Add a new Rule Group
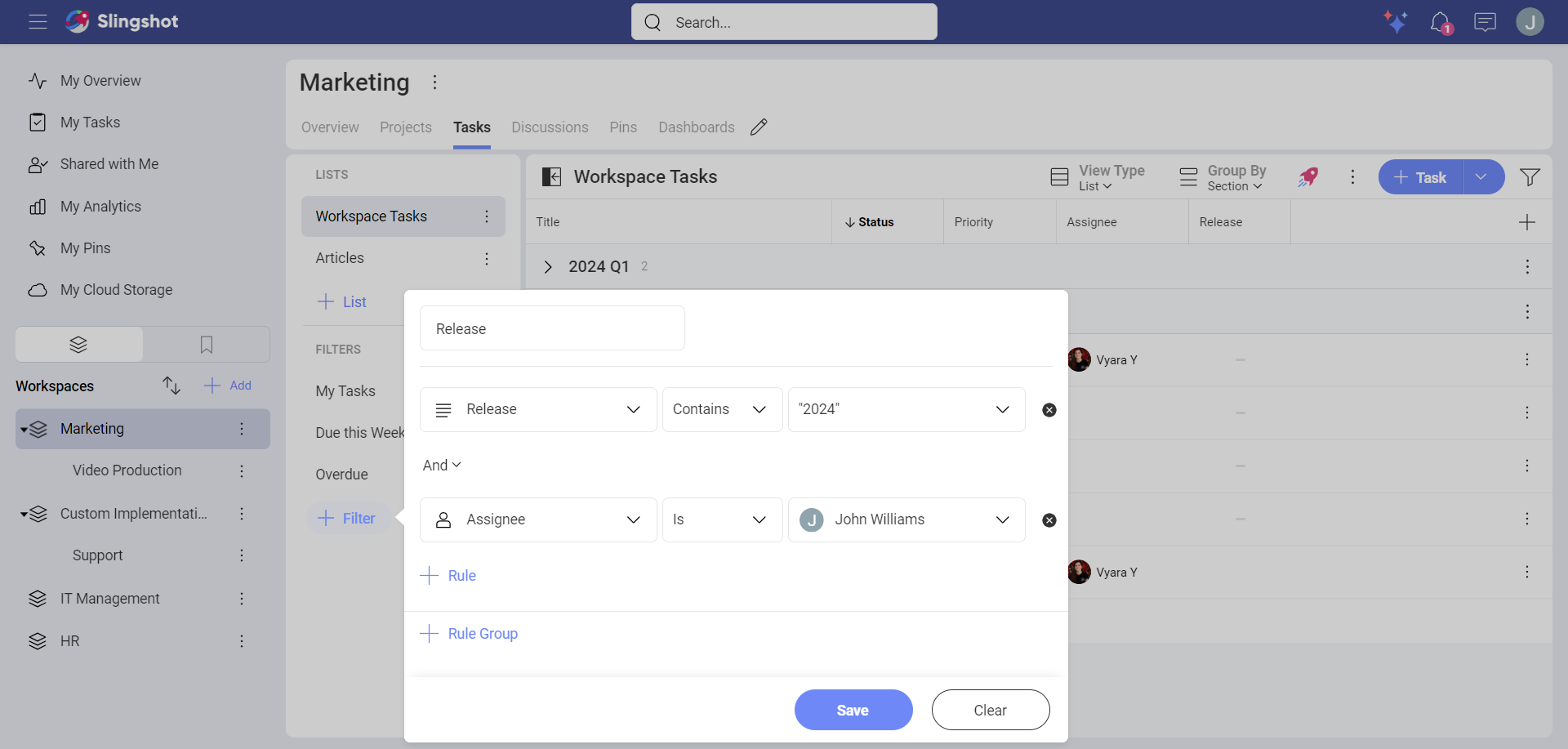 (x=469, y=634)
